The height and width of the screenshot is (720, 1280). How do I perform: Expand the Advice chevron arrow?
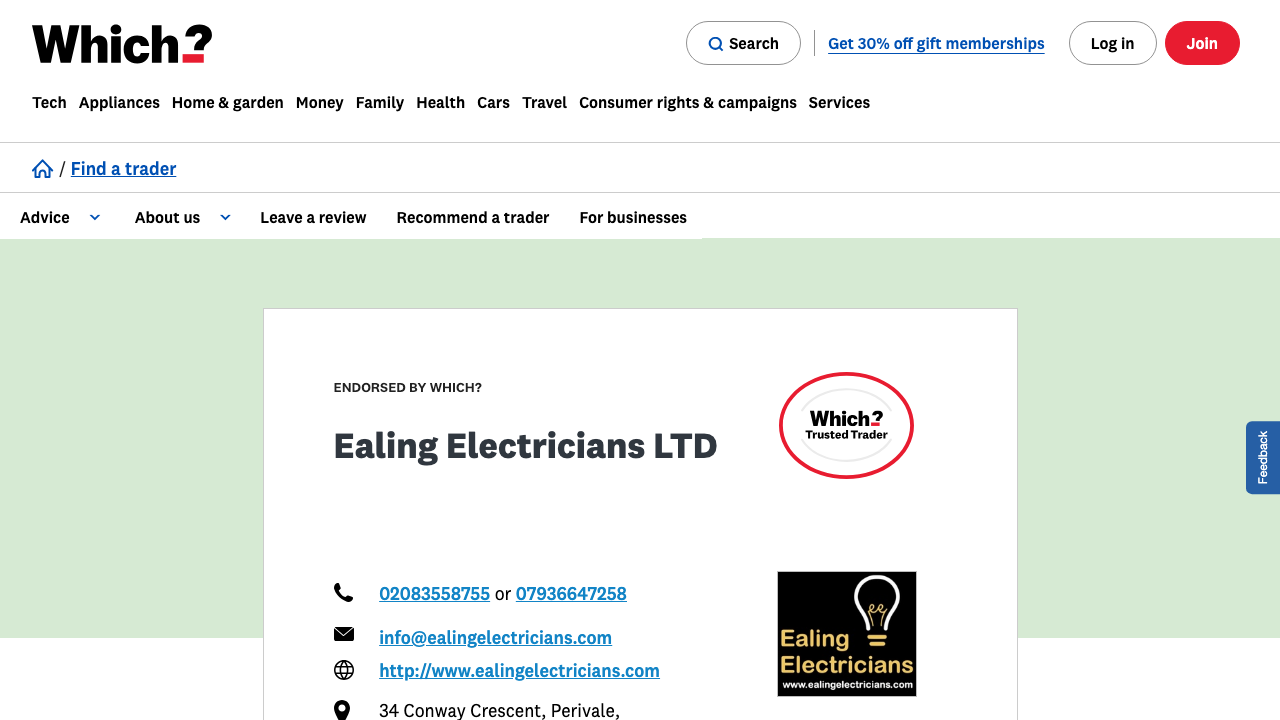(95, 217)
